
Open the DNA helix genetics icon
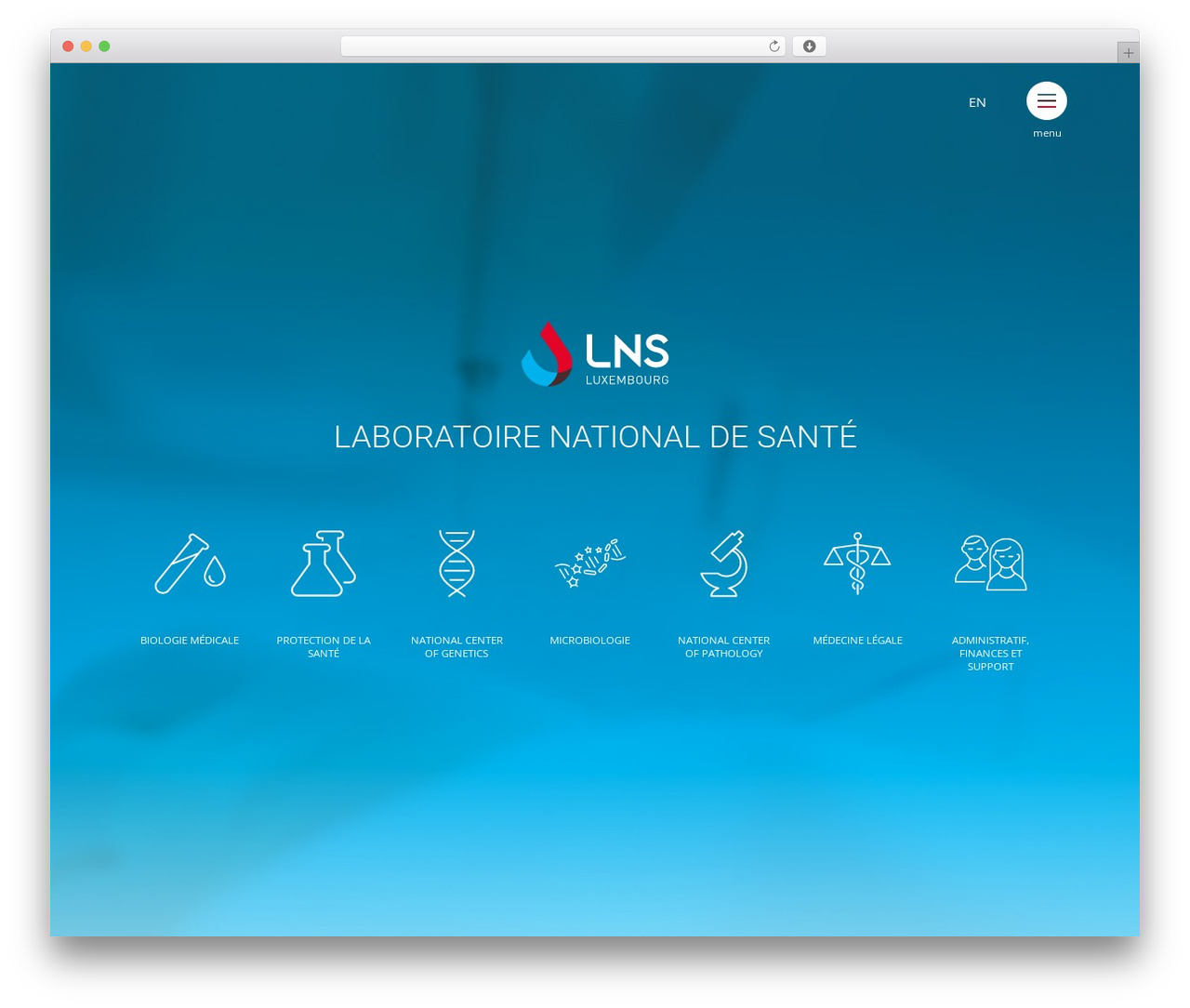coord(456,564)
